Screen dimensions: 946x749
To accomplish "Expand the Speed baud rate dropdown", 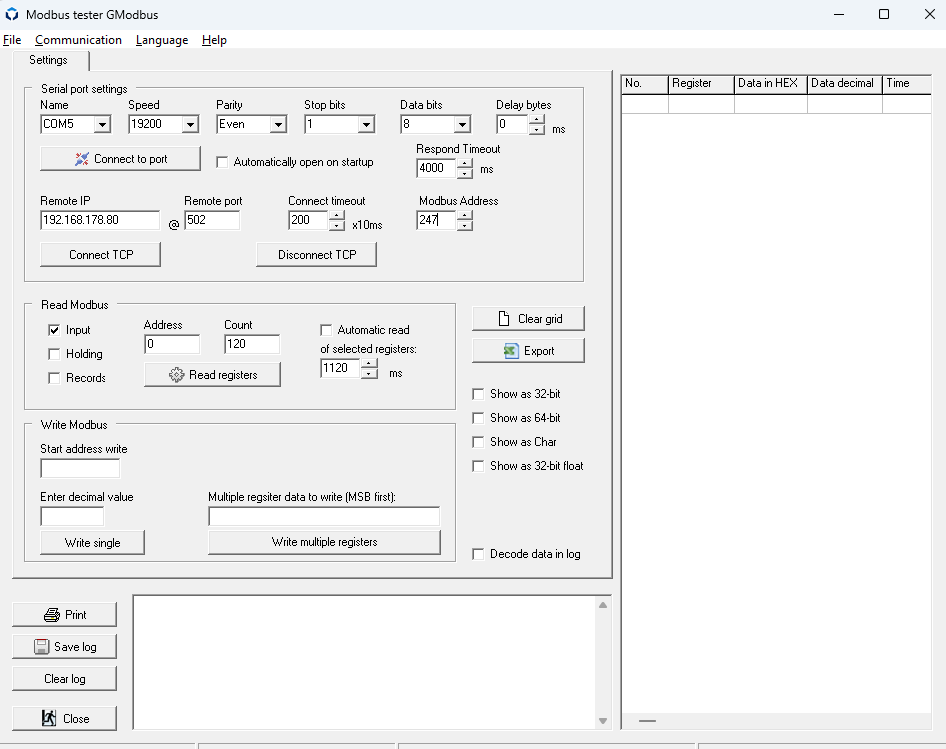I will click(190, 125).
